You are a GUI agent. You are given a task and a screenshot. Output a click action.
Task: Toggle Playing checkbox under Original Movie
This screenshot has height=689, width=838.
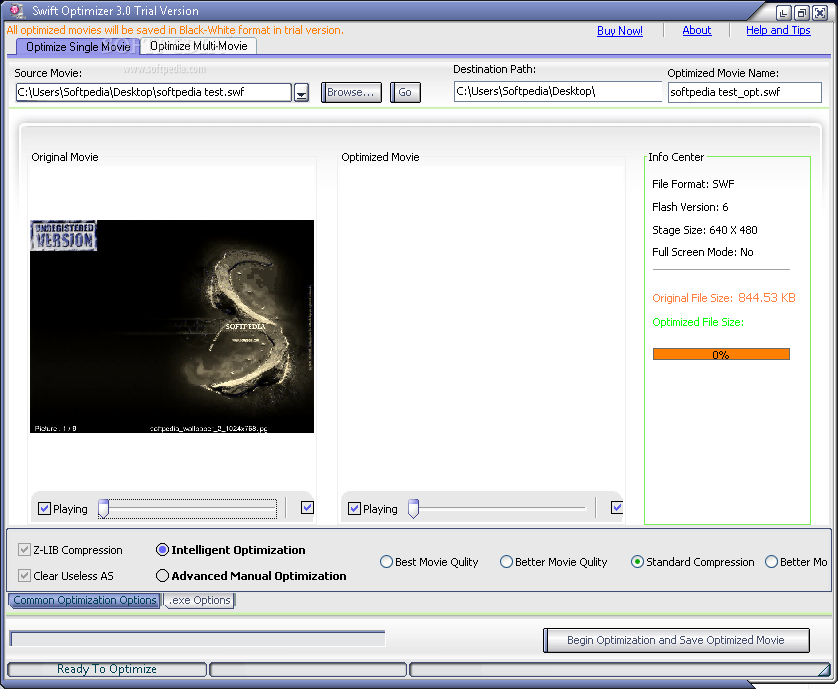(x=44, y=508)
